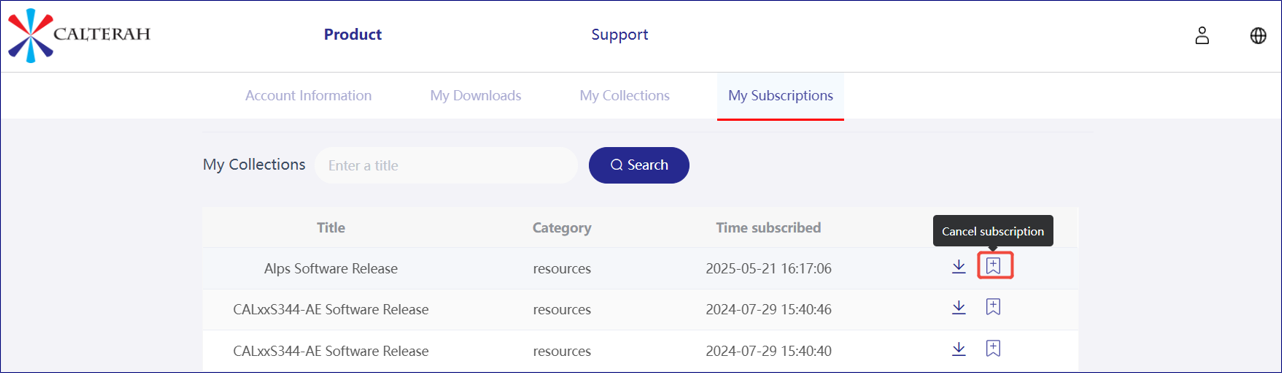This screenshot has width=1282, height=373.
Task: Focus the Enter a title field
Action: coord(446,165)
